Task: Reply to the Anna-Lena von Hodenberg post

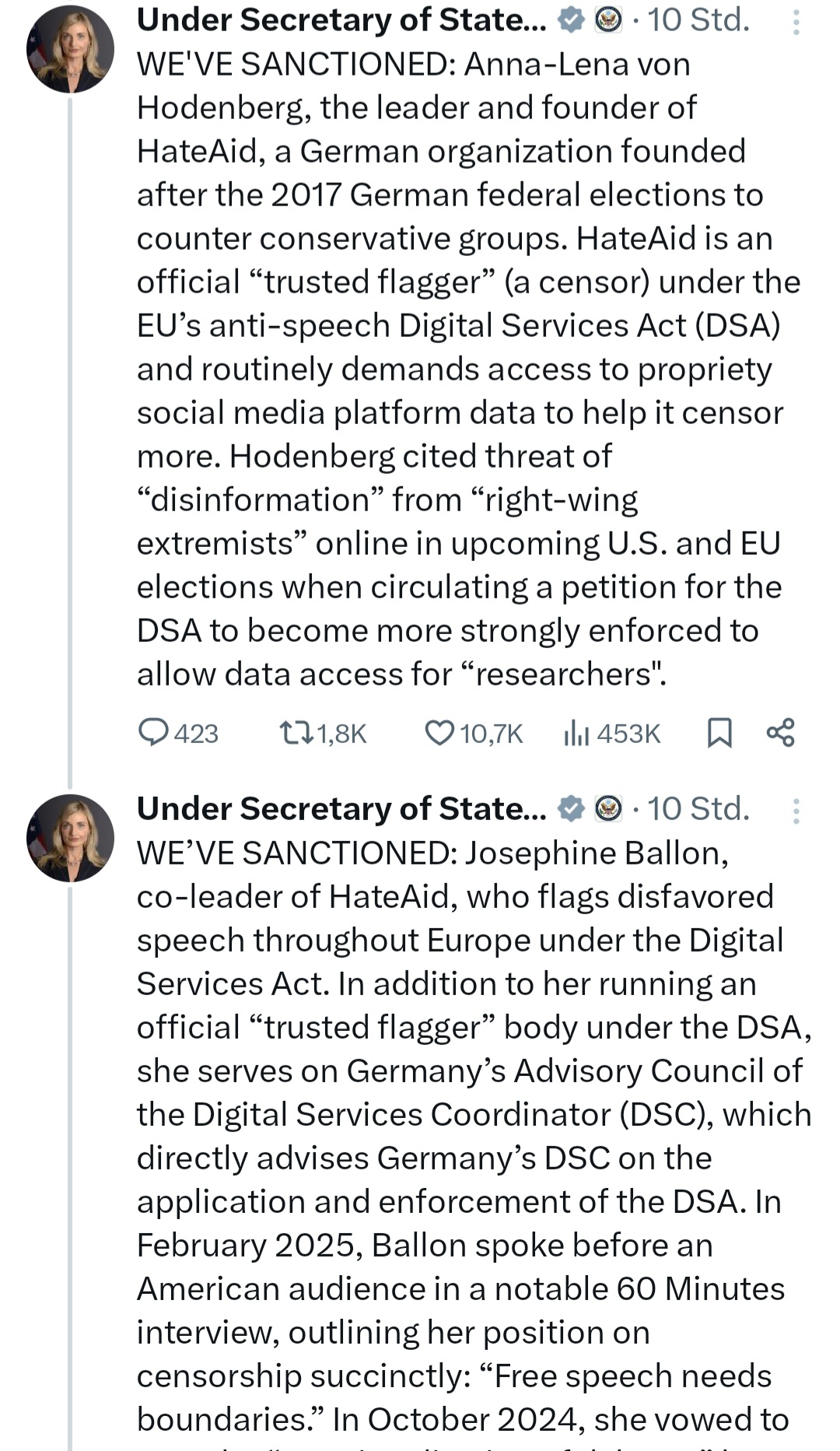Action: click(153, 733)
